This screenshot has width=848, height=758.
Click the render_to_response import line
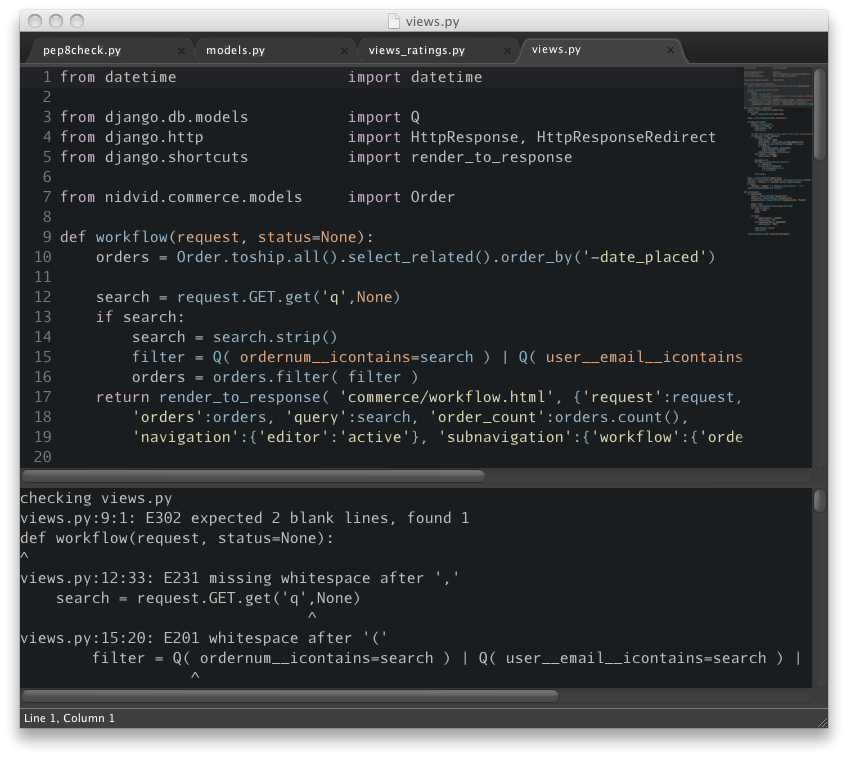pyautogui.click(x=300, y=157)
